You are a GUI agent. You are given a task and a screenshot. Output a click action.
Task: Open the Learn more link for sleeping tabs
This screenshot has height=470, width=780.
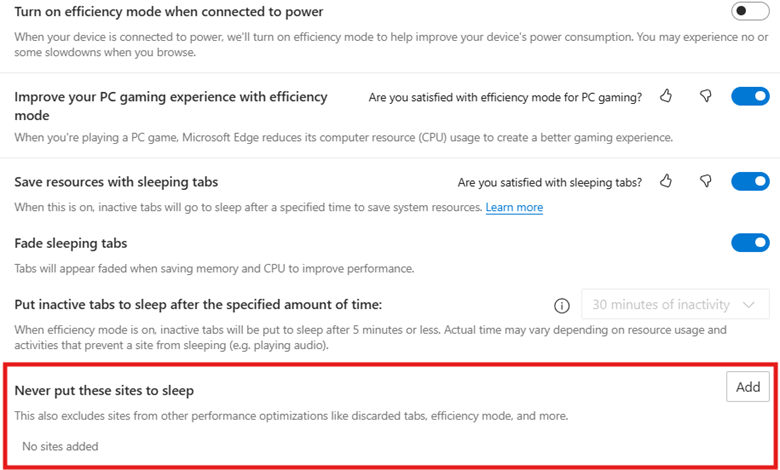tap(514, 207)
